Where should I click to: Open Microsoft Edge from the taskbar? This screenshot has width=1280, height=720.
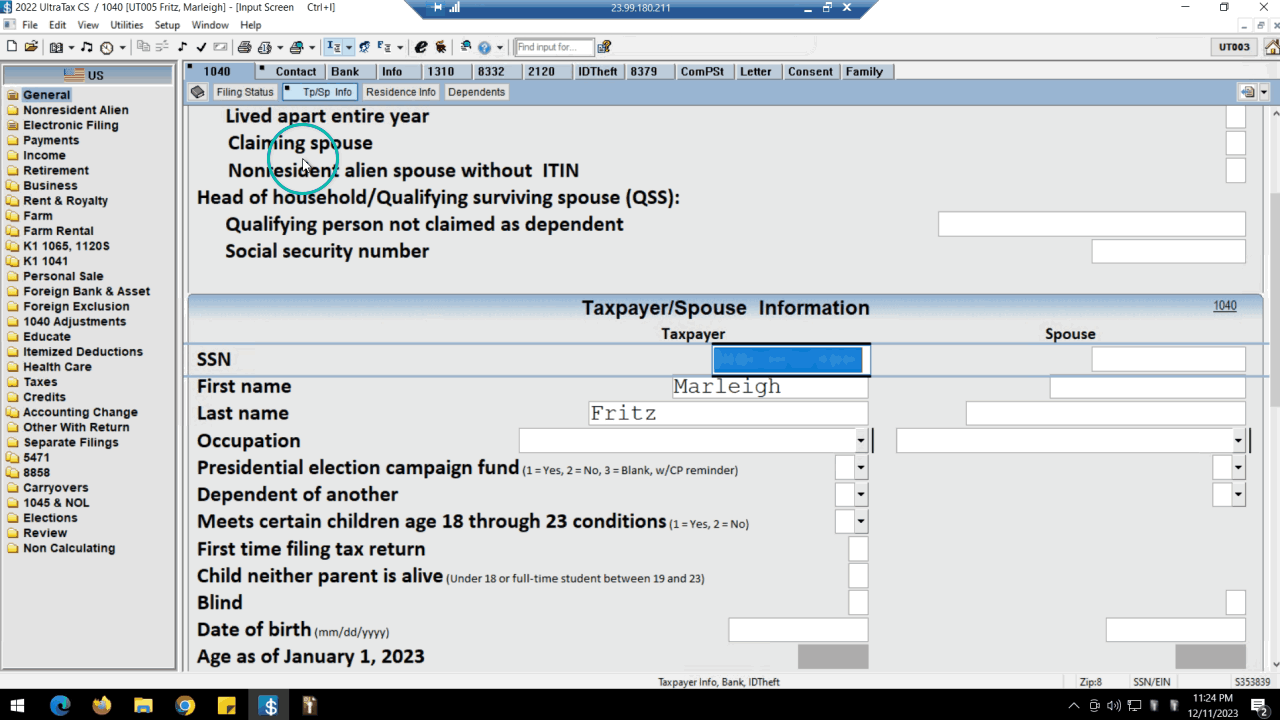[x=59, y=705]
